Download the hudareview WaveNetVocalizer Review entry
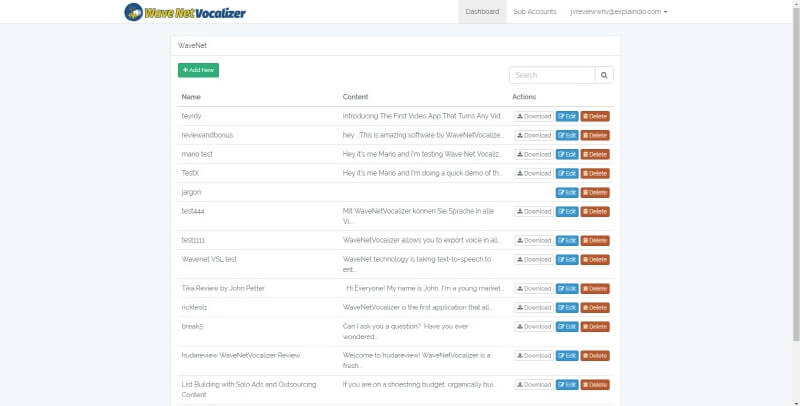 point(534,356)
